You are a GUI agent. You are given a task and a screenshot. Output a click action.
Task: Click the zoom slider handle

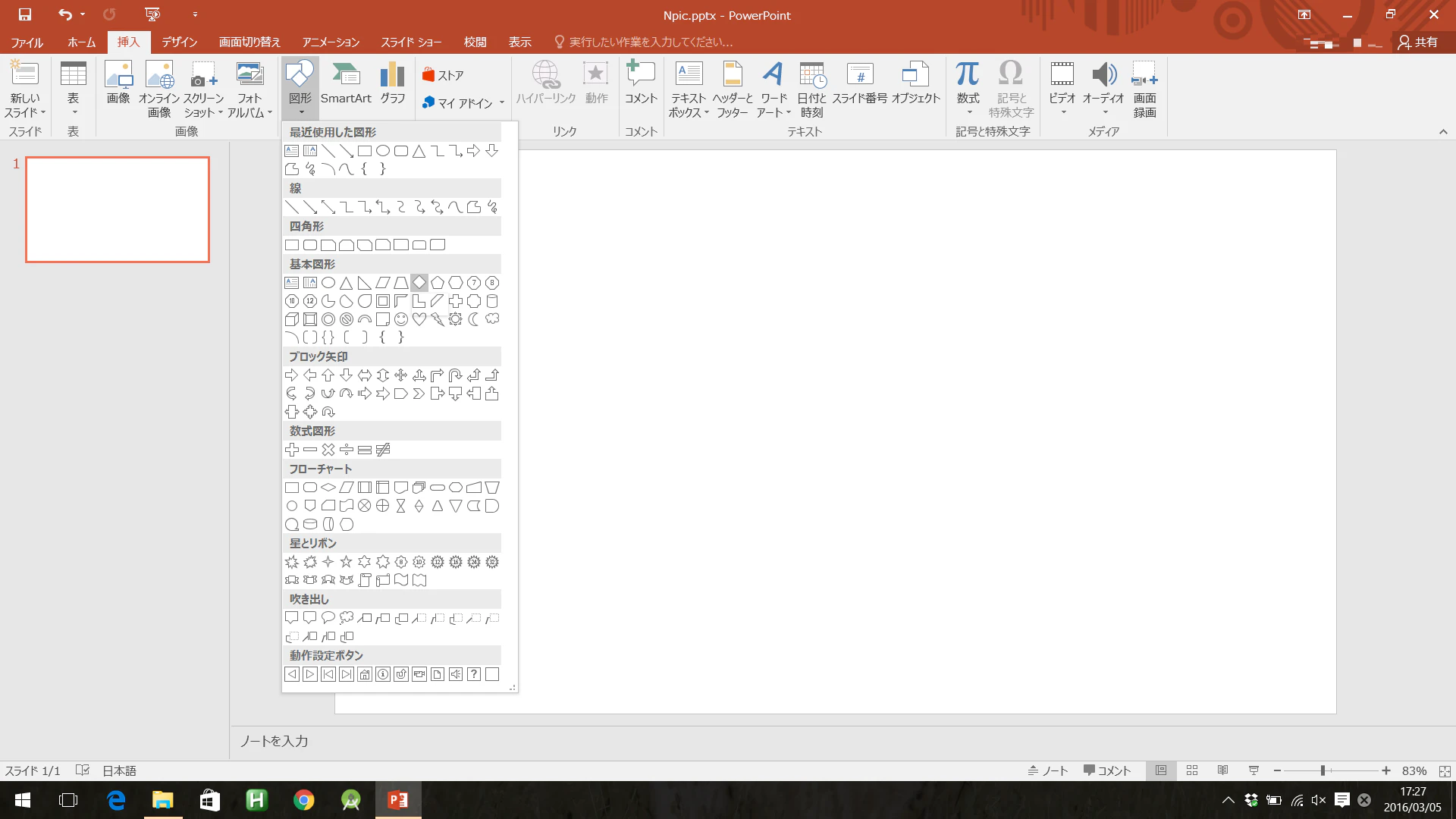click(1323, 770)
